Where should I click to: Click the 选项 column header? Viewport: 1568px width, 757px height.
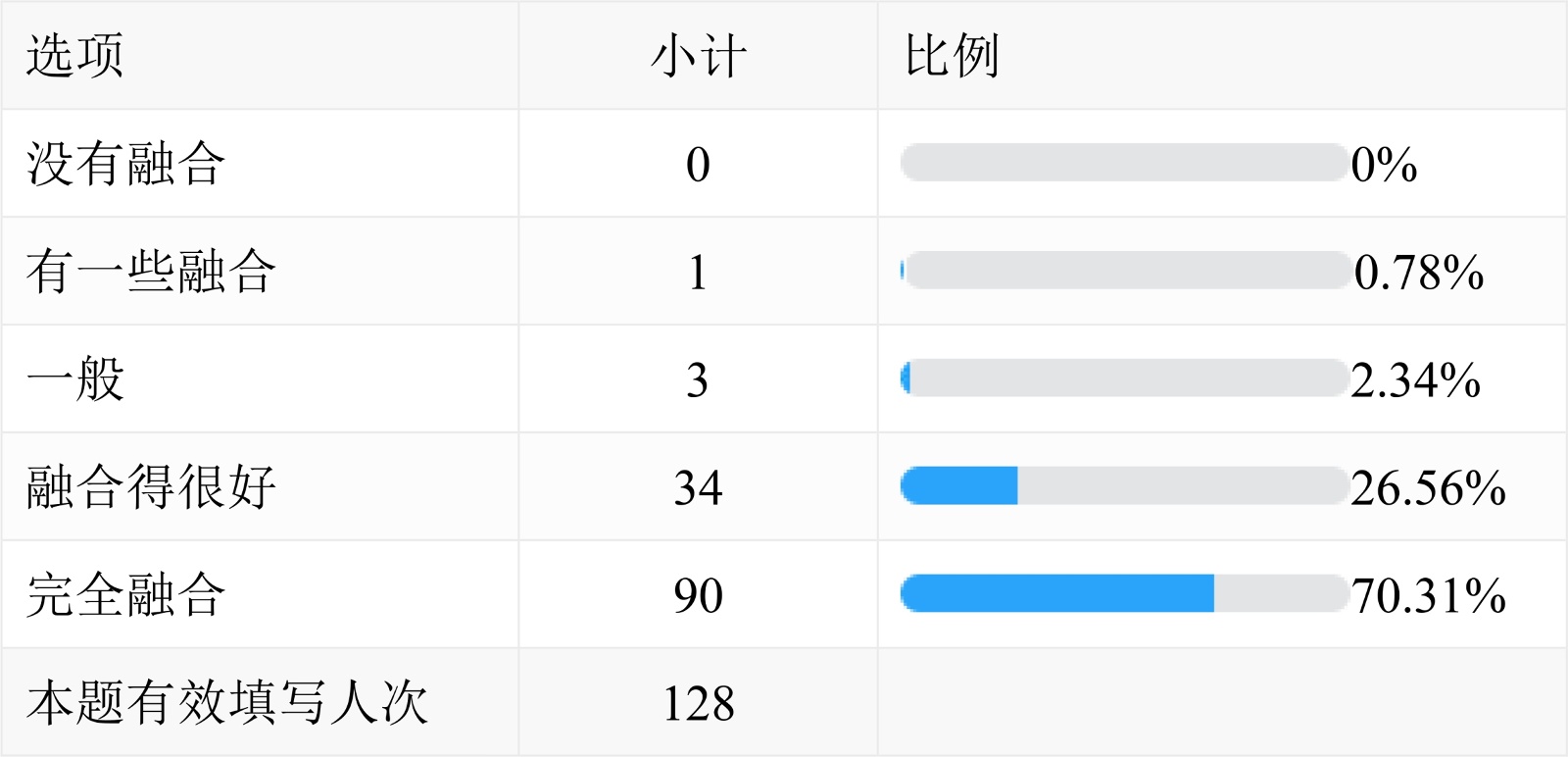[x=75, y=56]
